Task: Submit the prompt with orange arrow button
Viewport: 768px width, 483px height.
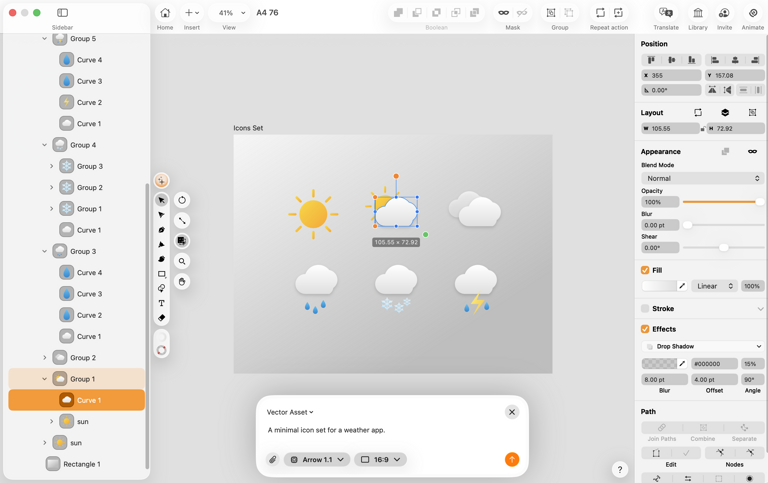Action: pos(512,459)
